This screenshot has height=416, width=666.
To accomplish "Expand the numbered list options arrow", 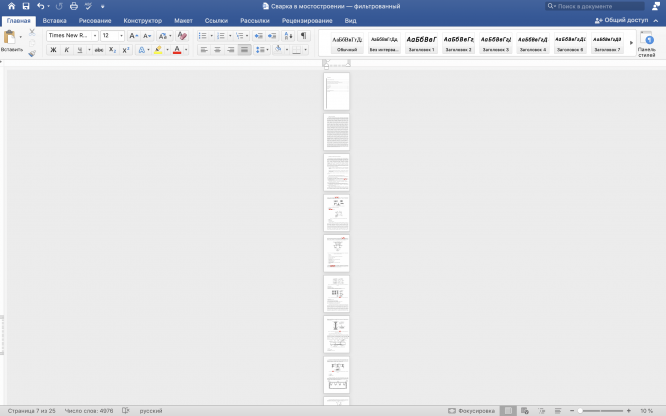I will 230,36.
